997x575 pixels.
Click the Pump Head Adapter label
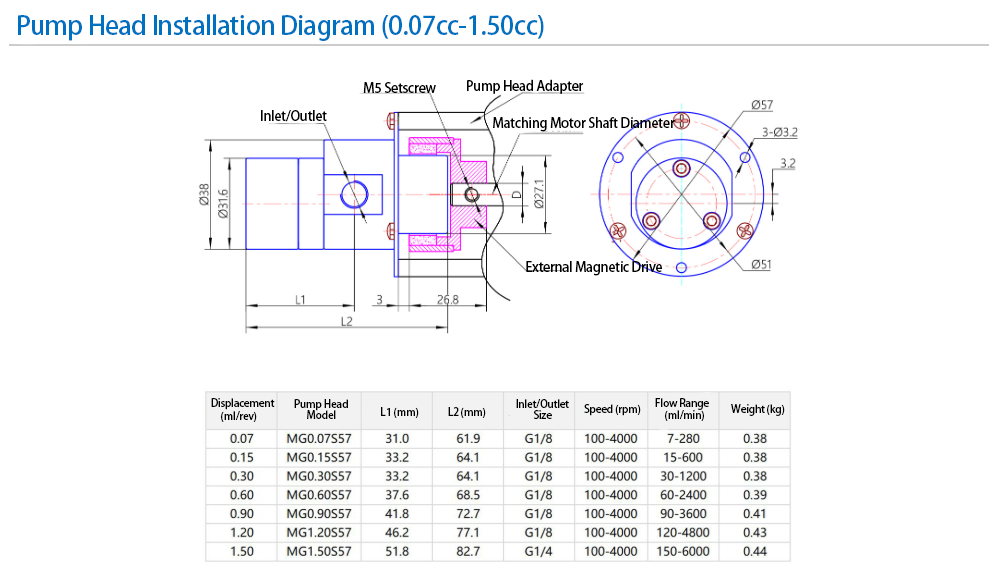(x=524, y=86)
